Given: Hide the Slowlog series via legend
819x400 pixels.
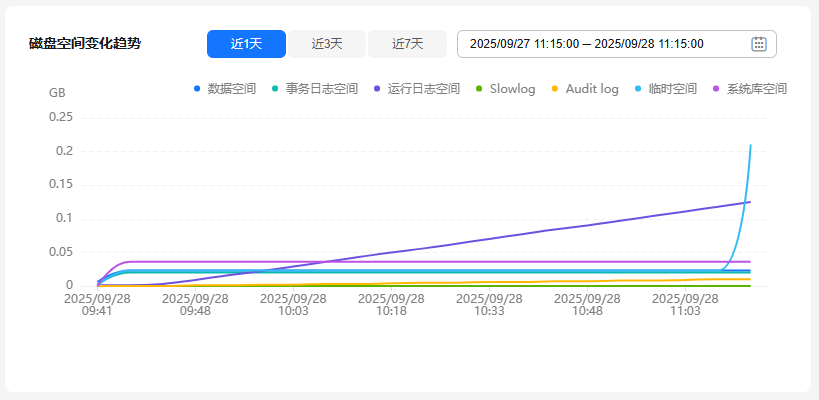Looking at the screenshot, I should click(x=505, y=89).
